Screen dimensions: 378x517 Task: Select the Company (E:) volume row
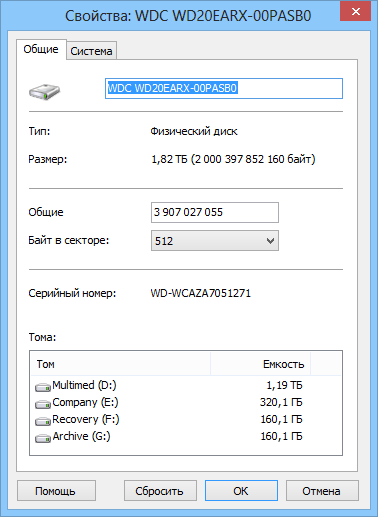pyautogui.click(x=186, y=403)
